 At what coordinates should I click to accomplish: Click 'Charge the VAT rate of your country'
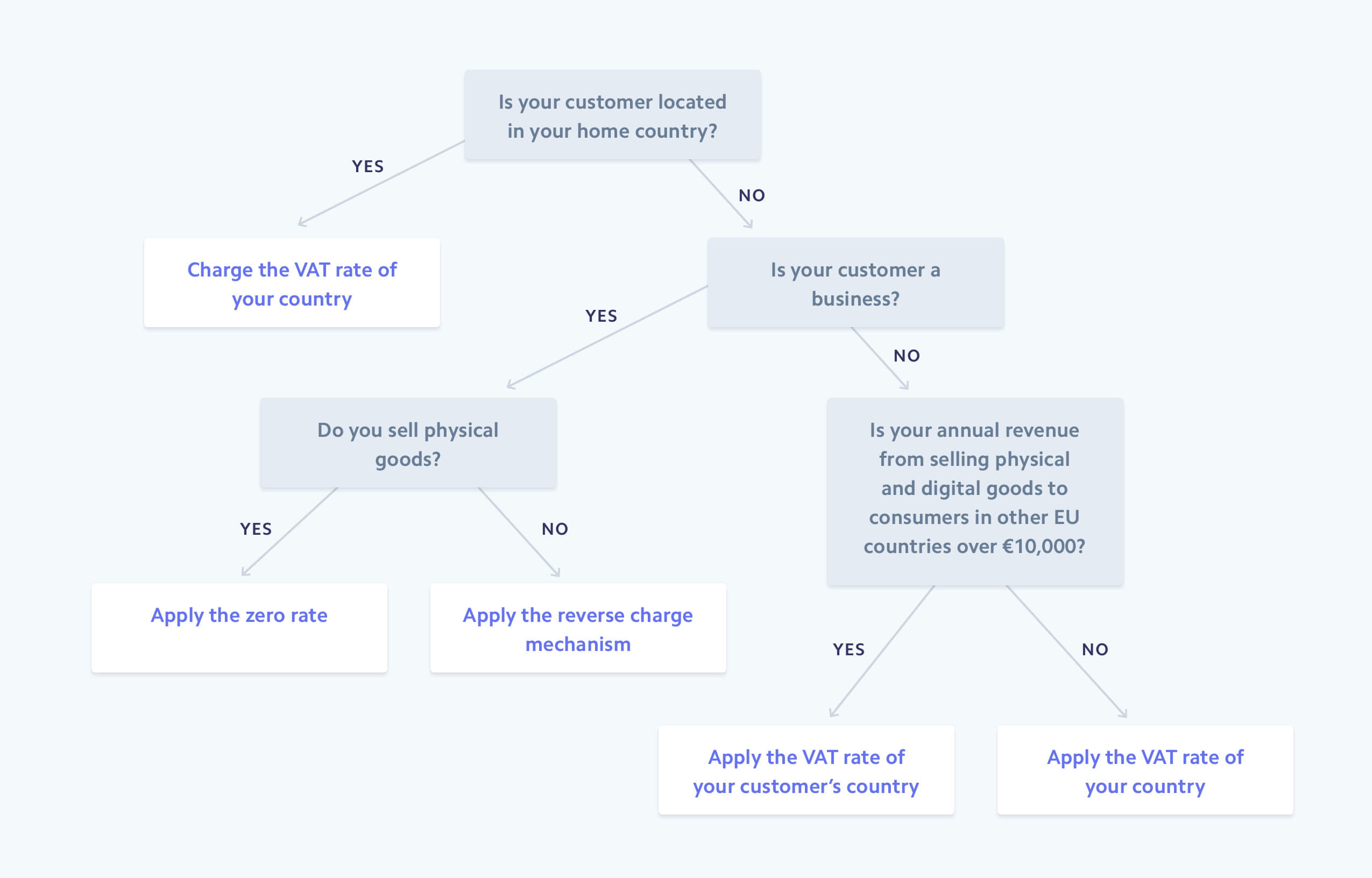click(292, 284)
